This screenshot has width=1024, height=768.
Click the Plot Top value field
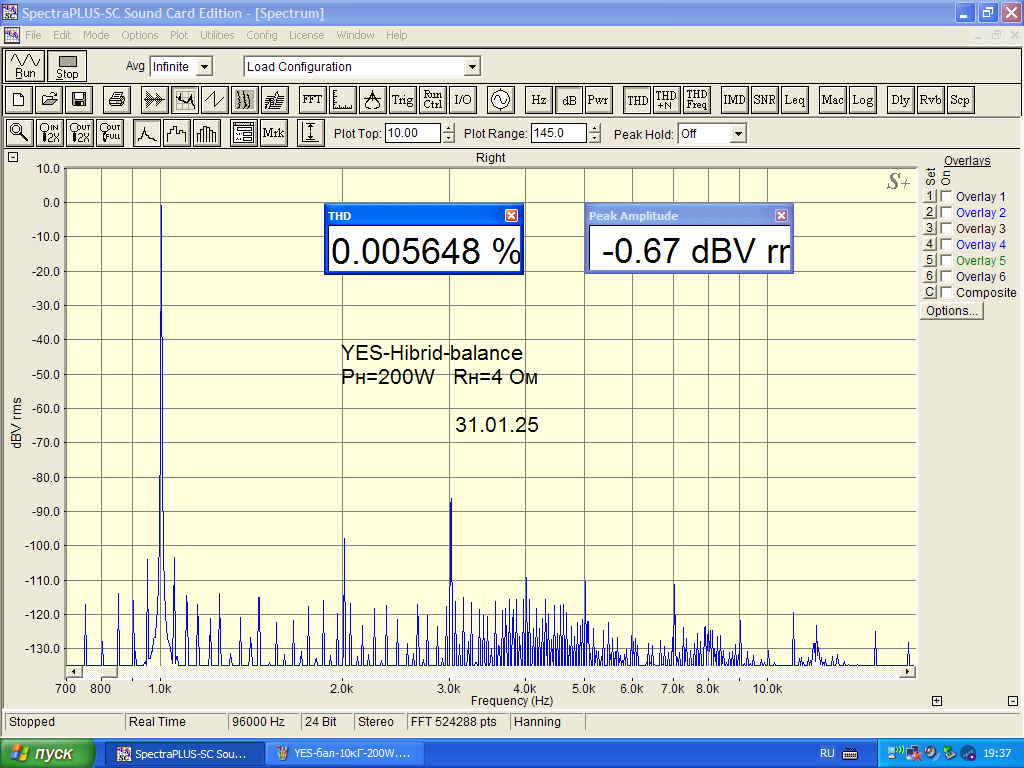pos(413,133)
